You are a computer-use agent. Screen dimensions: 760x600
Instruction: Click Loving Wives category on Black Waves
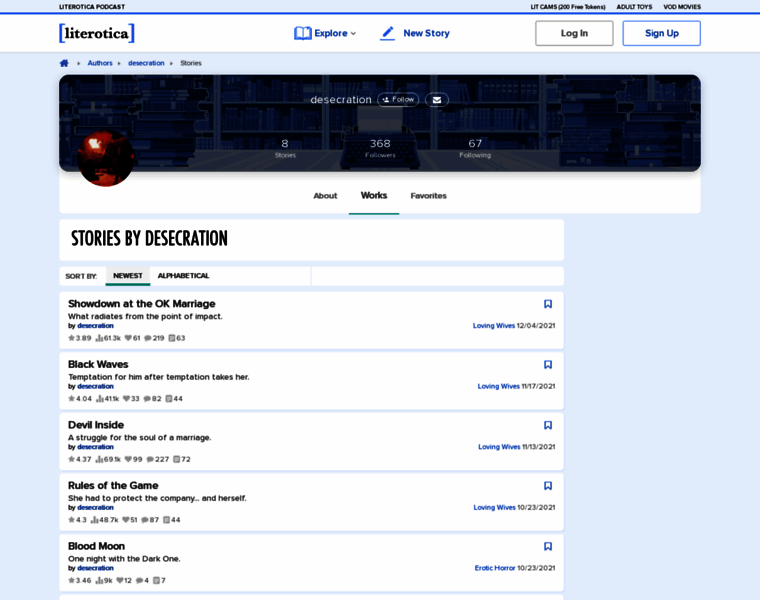[x=499, y=386]
